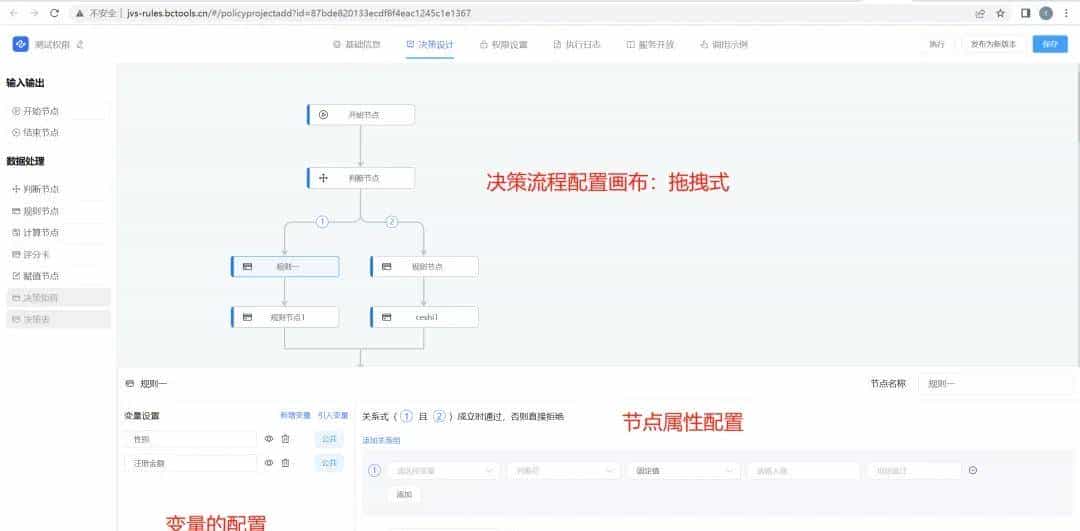The height and width of the screenshot is (531, 1080).
Task: Switch to the 服务开放 tab
Action: point(650,44)
